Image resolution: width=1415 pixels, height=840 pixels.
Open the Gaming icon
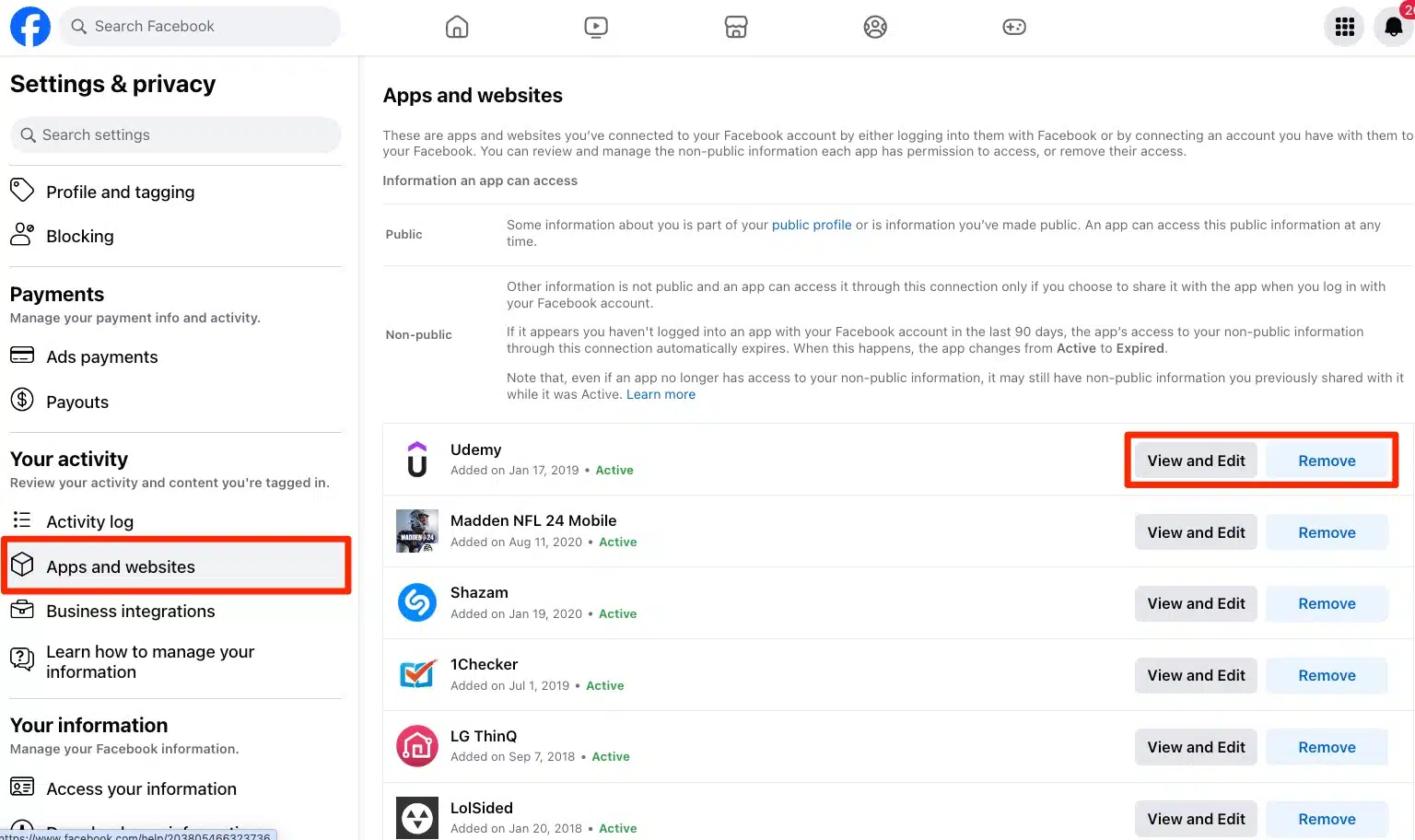1014,27
